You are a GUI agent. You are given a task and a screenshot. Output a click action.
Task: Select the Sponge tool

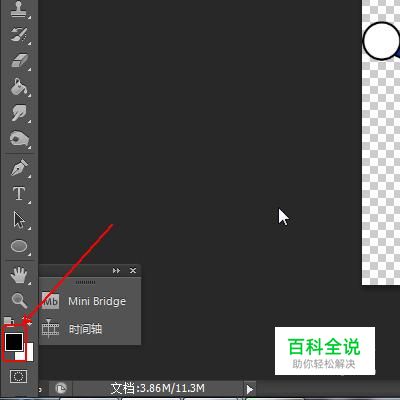(x=19, y=139)
